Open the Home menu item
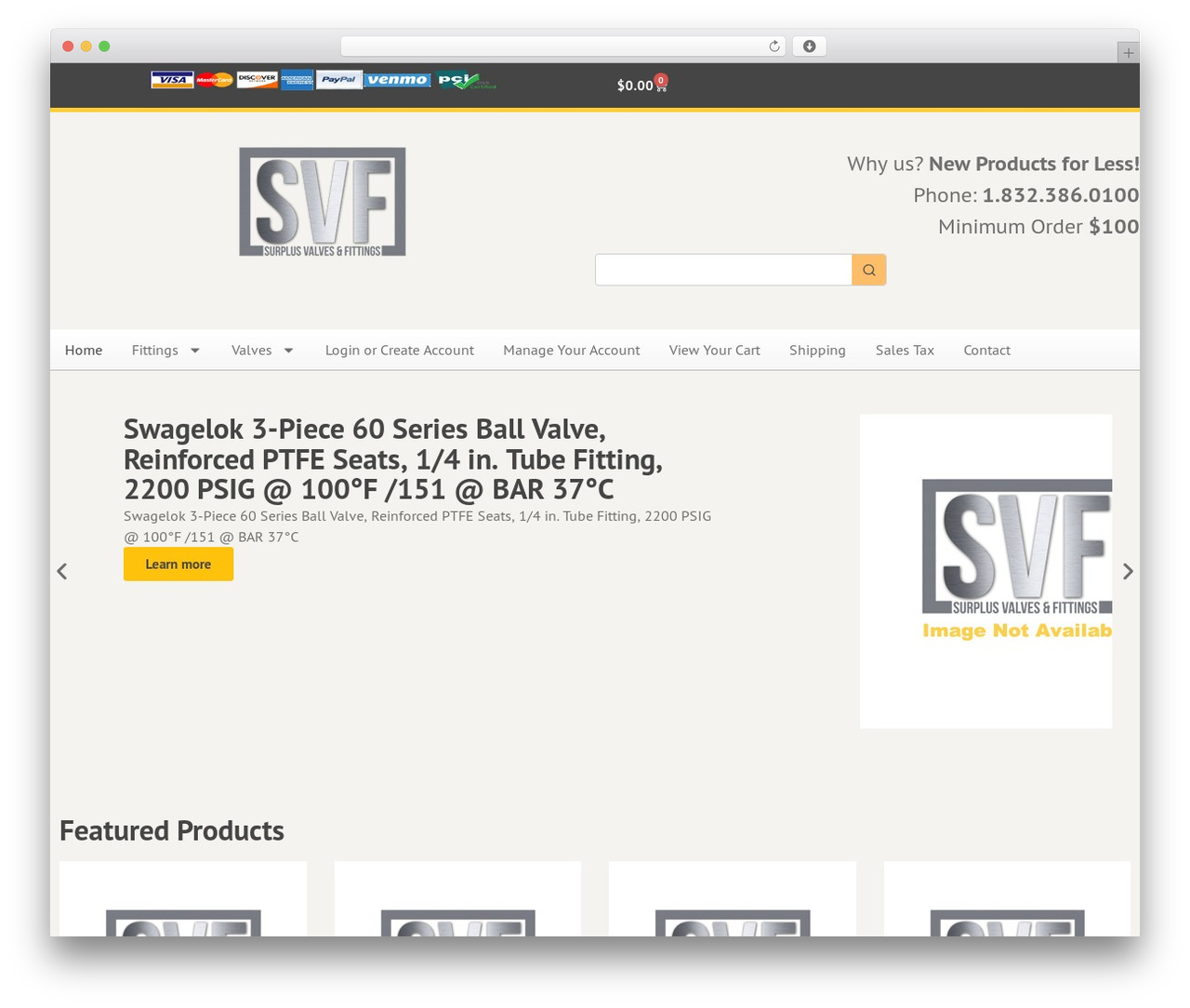 coord(84,351)
